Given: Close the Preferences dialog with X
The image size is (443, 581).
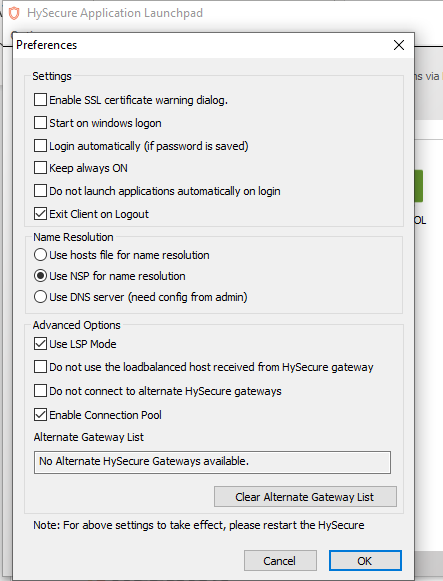Looking at the screenshot, I should (399, 45).
